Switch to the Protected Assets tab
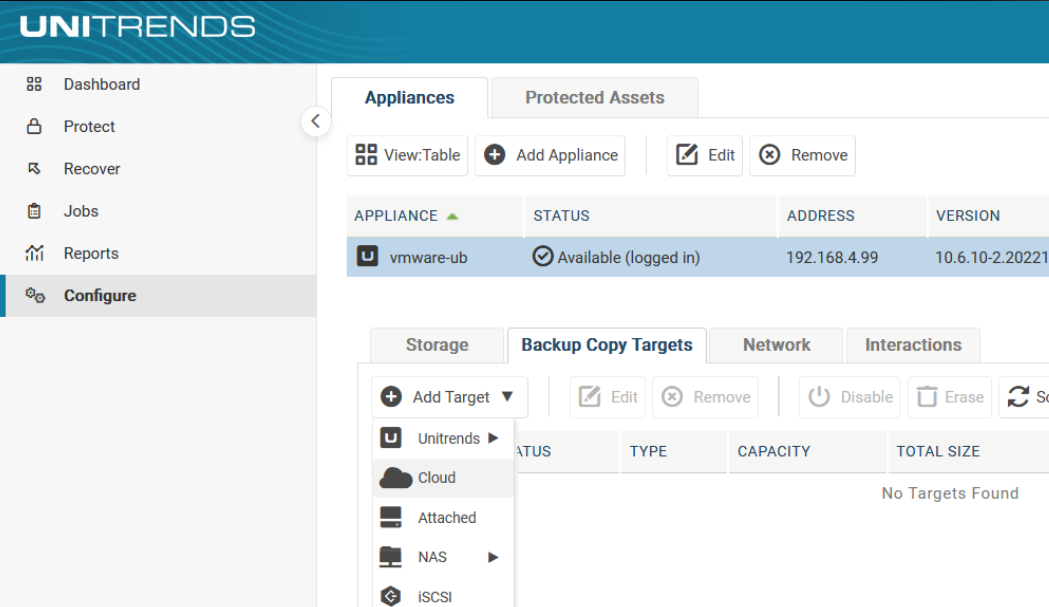 (595, 98)
